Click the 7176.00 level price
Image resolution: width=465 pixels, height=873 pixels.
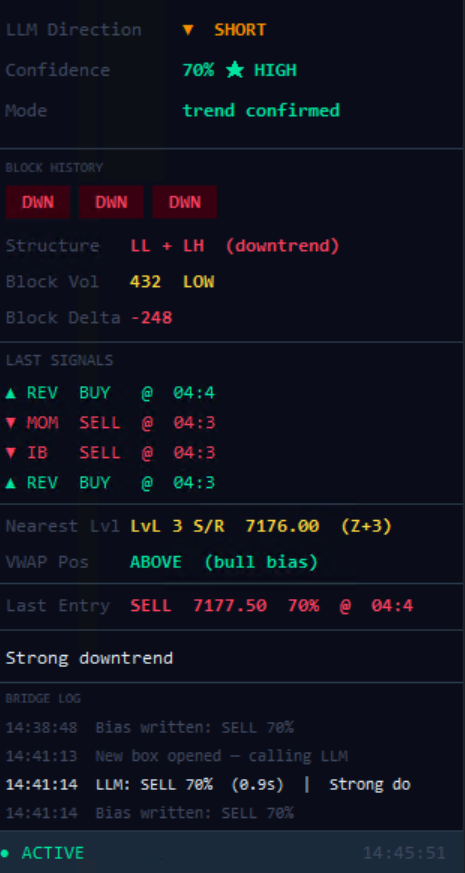coord(282,526)
